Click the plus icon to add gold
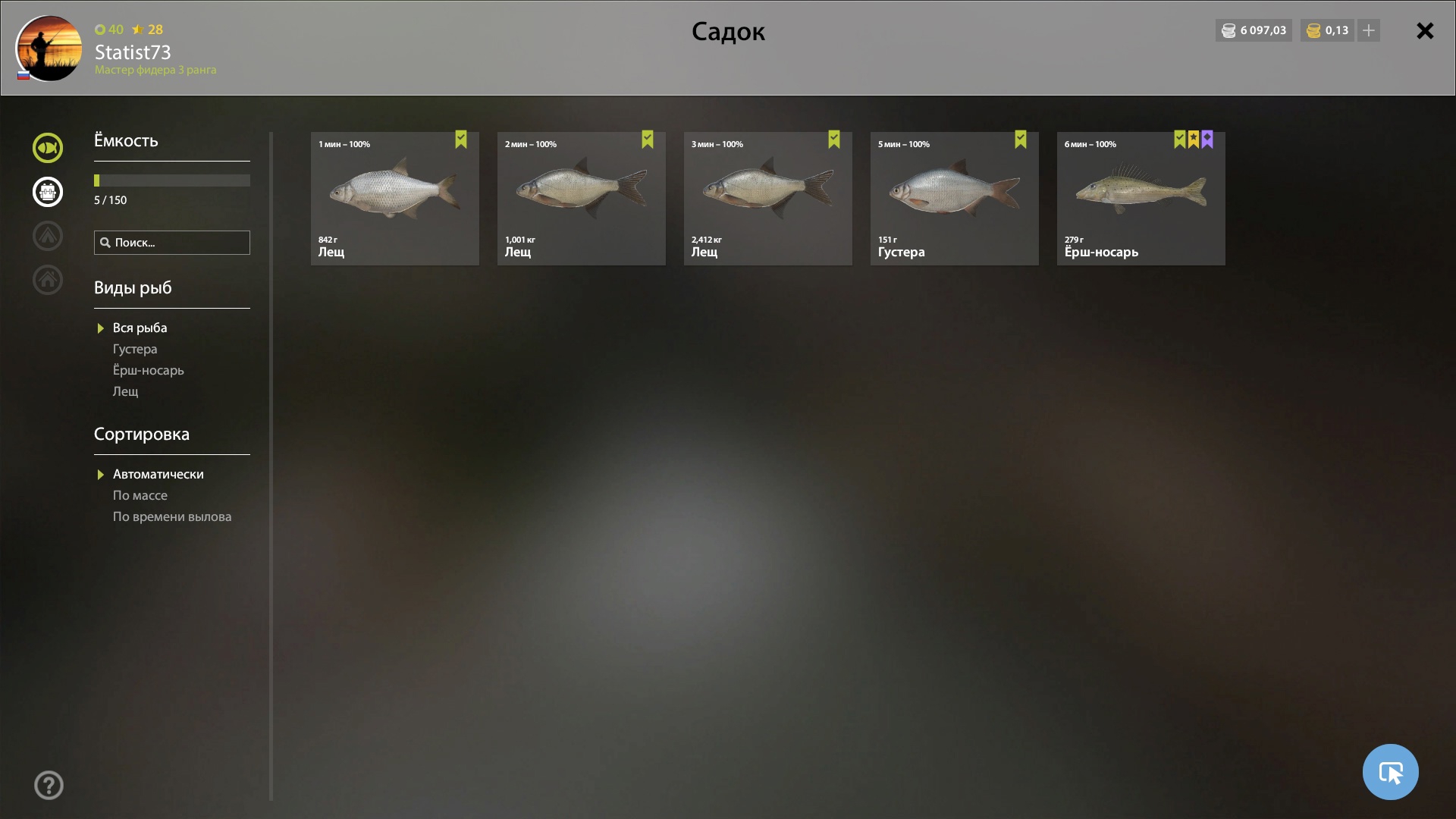Viewport: 1456px width, 819px height. tap(1369, 30)
